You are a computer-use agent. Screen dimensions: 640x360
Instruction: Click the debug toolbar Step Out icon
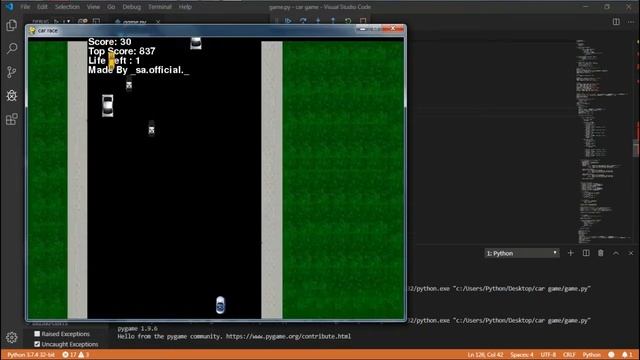click(333, 20)
